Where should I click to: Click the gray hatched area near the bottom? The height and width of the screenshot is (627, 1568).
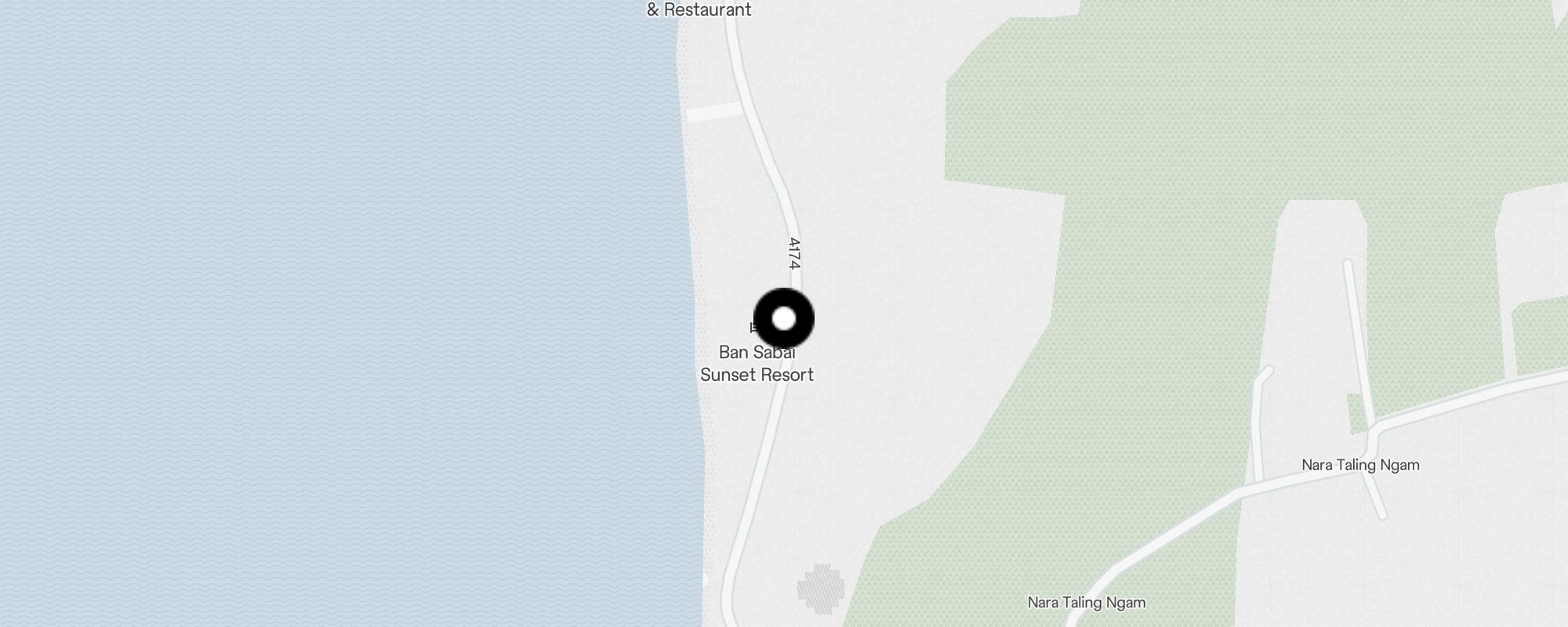pos(821,589)
